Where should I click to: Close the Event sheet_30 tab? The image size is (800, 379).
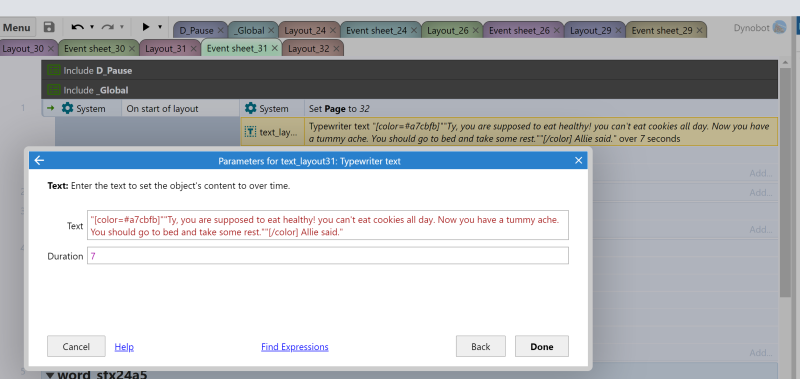pyautogui.click(x=132, y=49)
